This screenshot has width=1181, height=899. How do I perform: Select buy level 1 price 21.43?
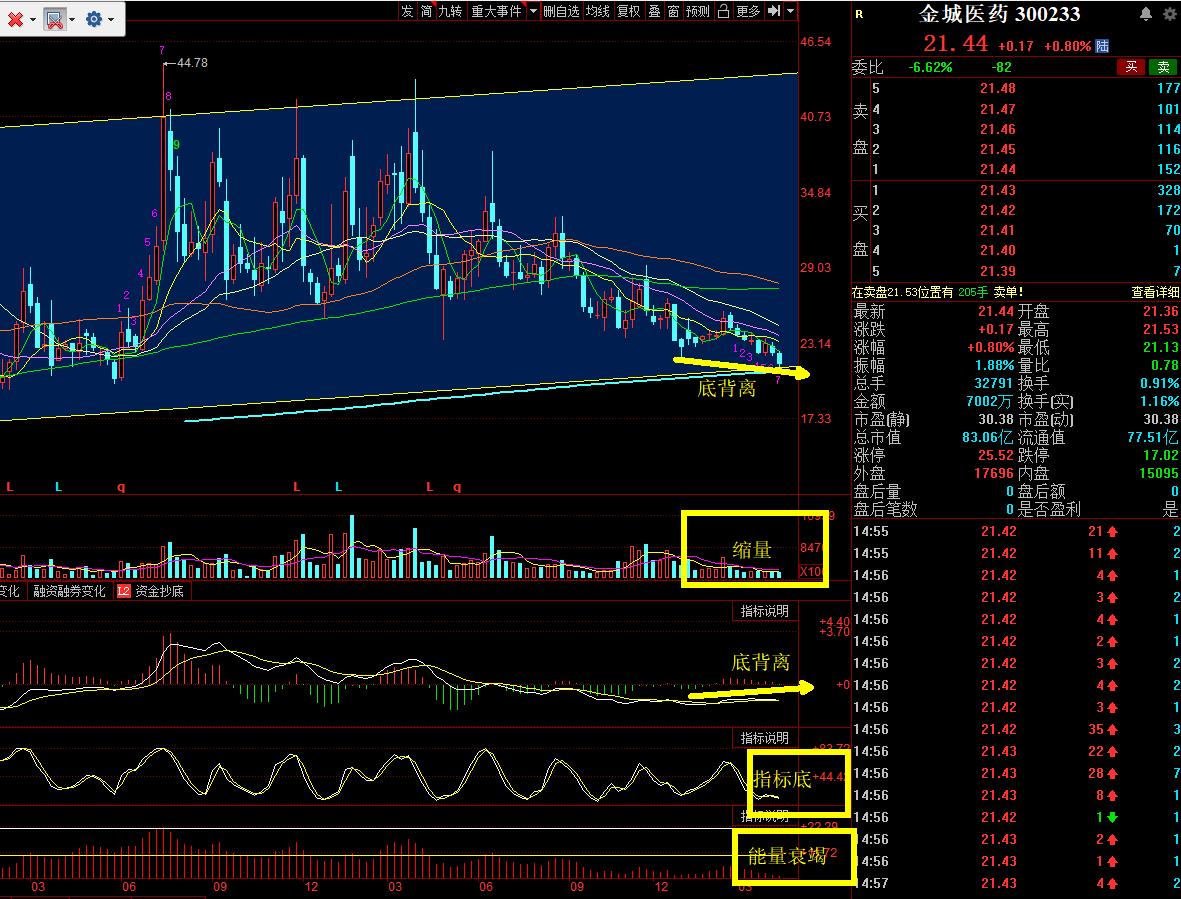(998, 190)
